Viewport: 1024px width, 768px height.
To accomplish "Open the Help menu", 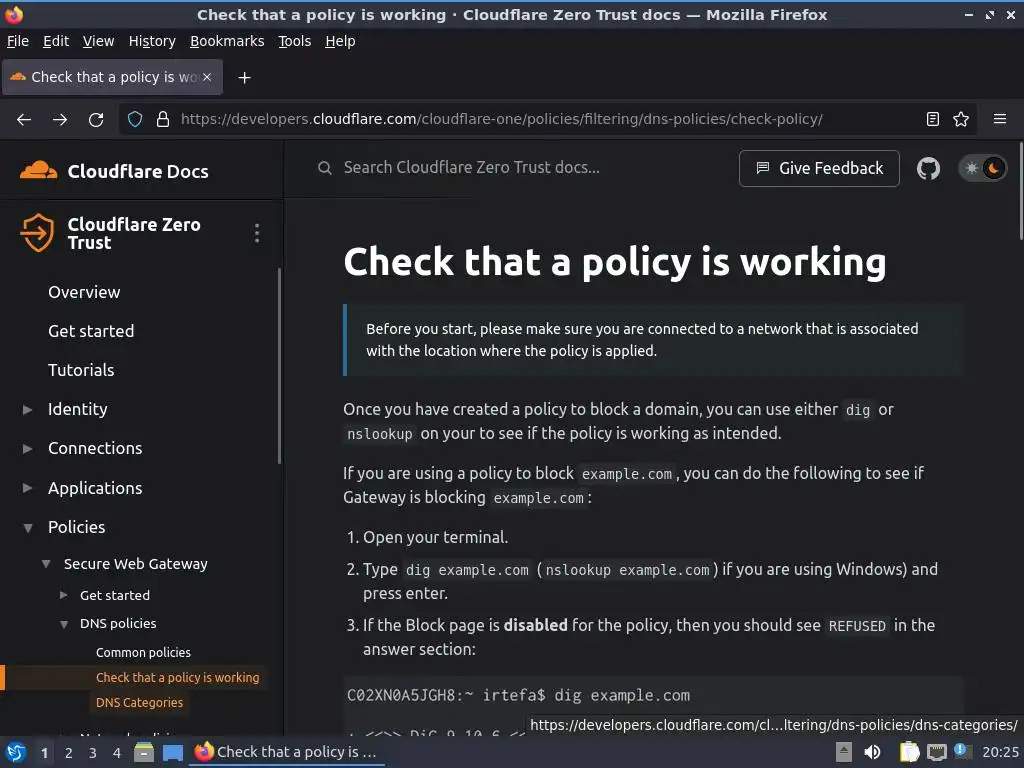I will (340, 41).
